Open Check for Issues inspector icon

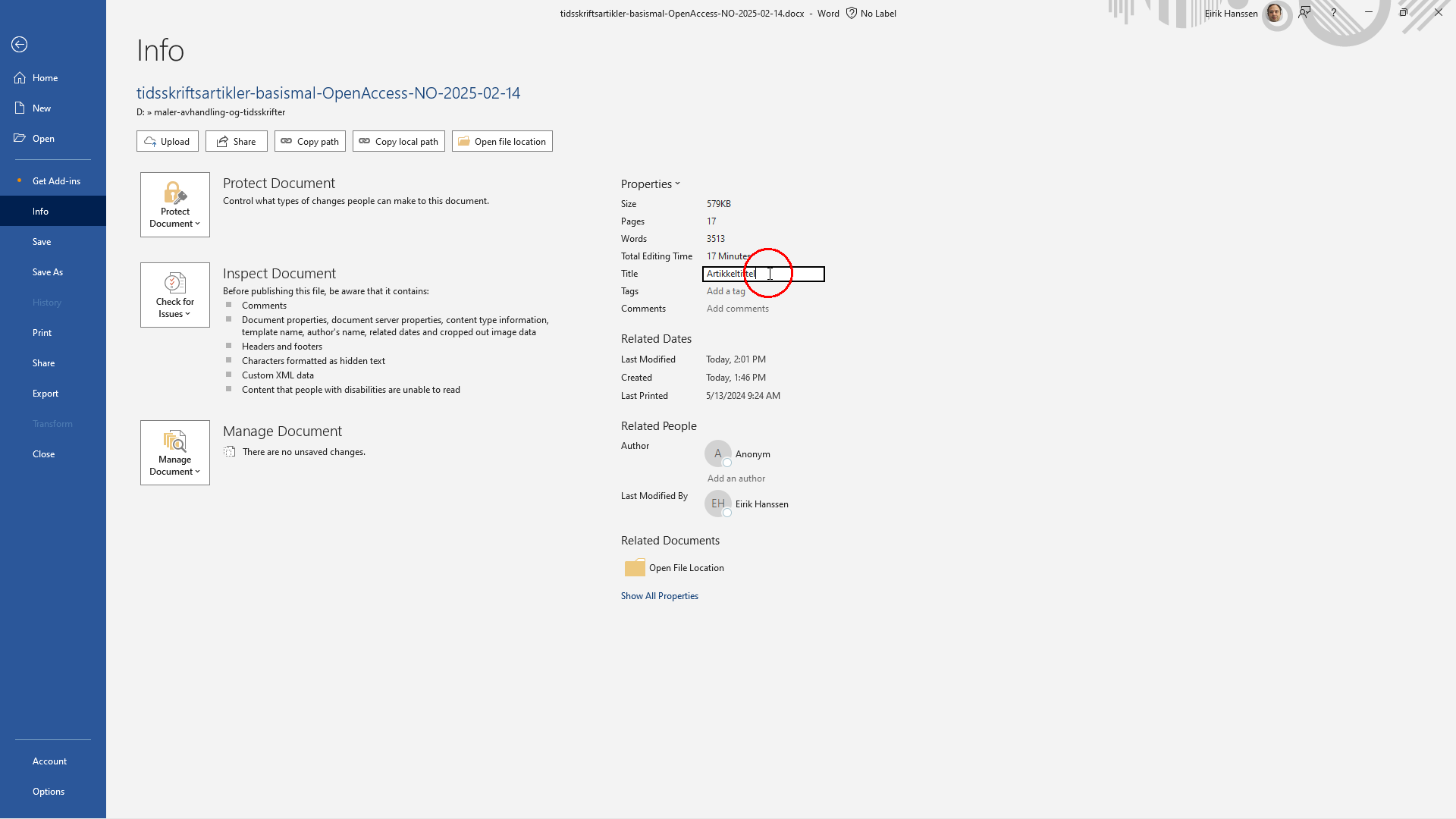[174, 283]
